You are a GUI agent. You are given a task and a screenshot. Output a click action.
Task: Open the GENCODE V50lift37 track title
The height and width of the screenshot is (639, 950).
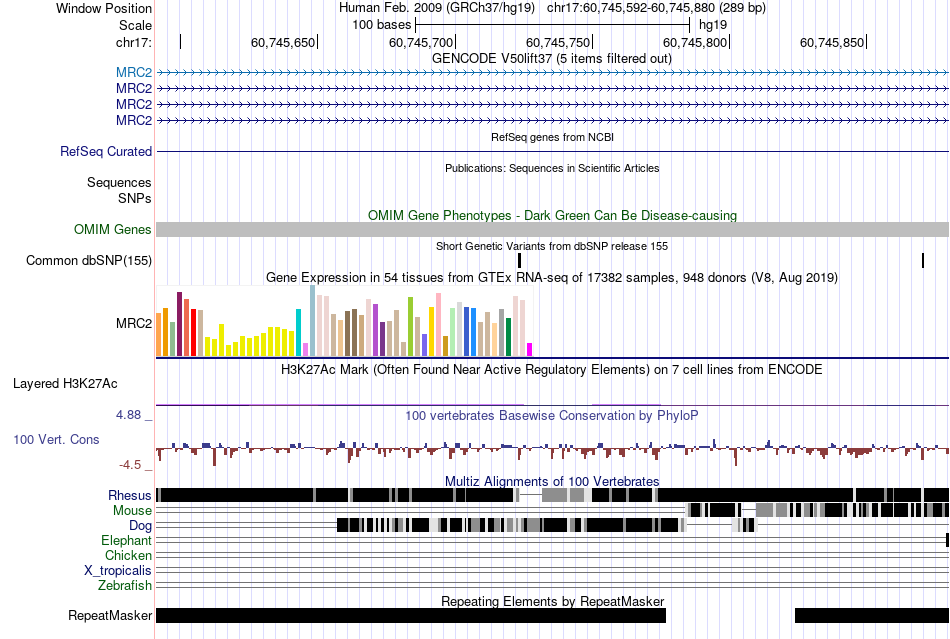pos(552,59)
